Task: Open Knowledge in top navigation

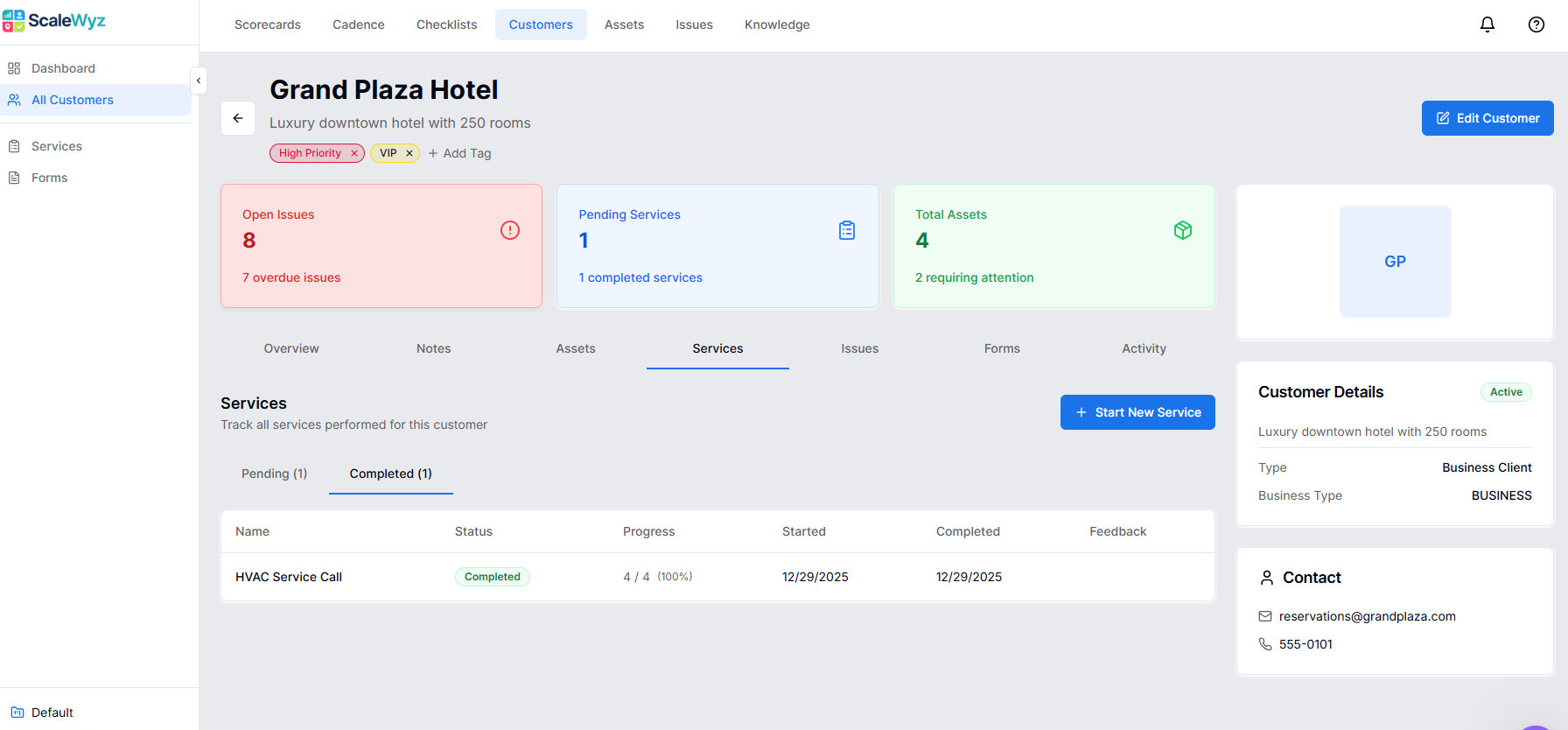Action: (x=777, y=25)
